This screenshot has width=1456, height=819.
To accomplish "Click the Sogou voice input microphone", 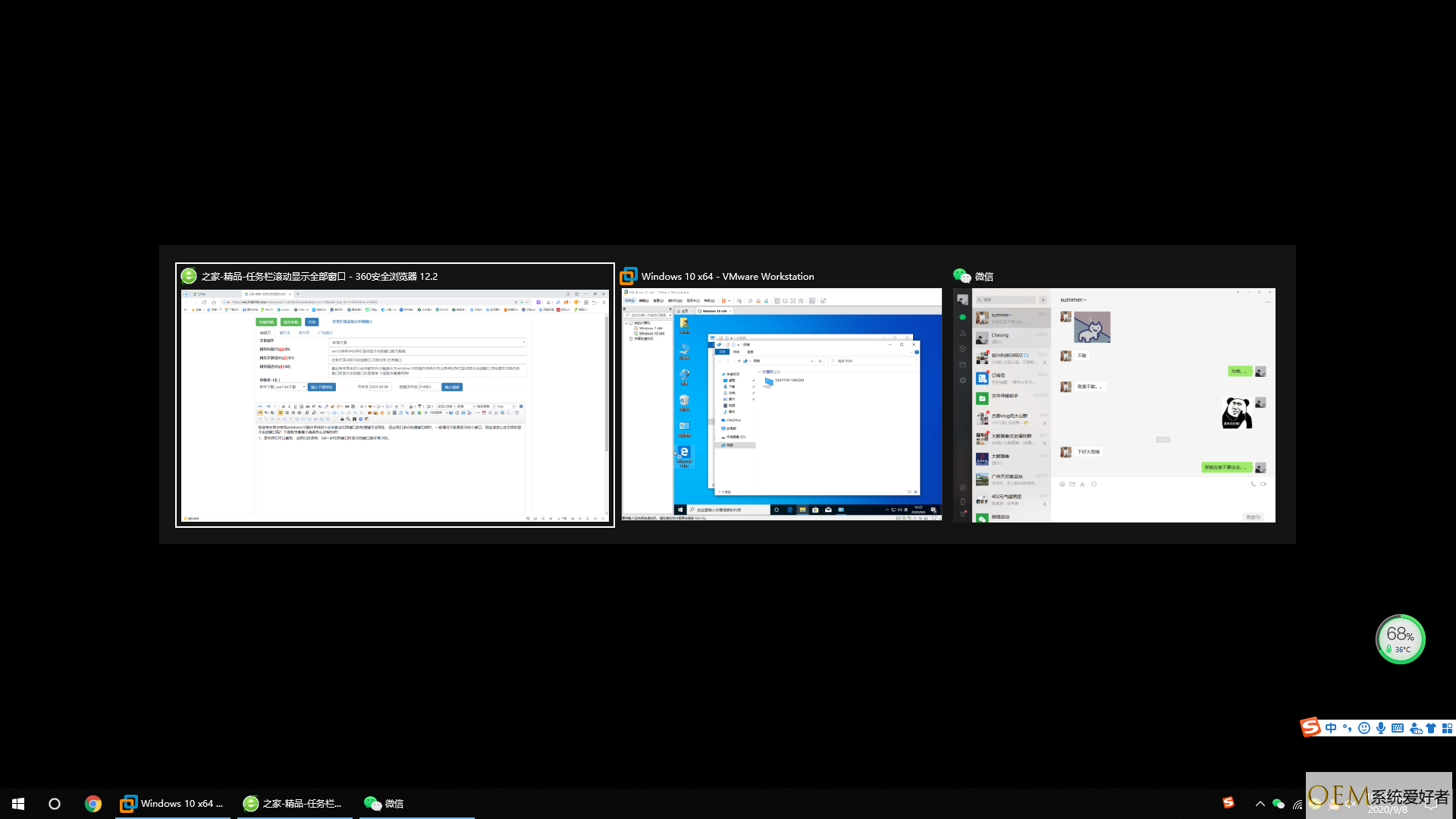I will click(x=1381, y=728).
